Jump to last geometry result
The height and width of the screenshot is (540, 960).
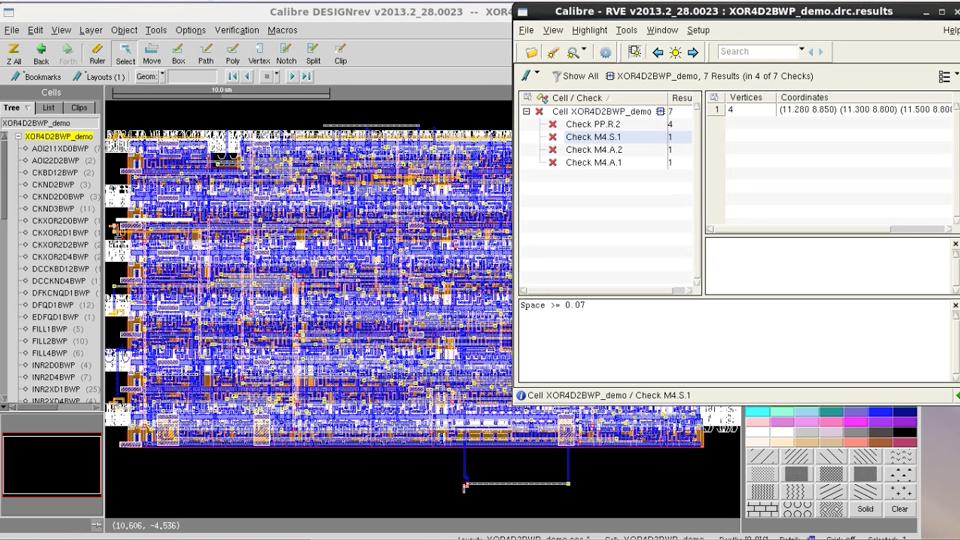(x=307, y=77)
